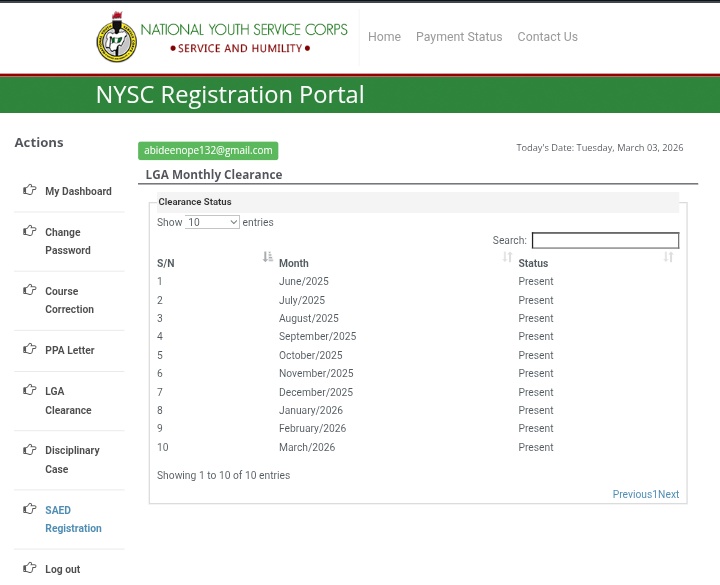Open My Dashboard from Actions sidebar
The height and width of the screenshot is (585, 720).
coord(78,191)
